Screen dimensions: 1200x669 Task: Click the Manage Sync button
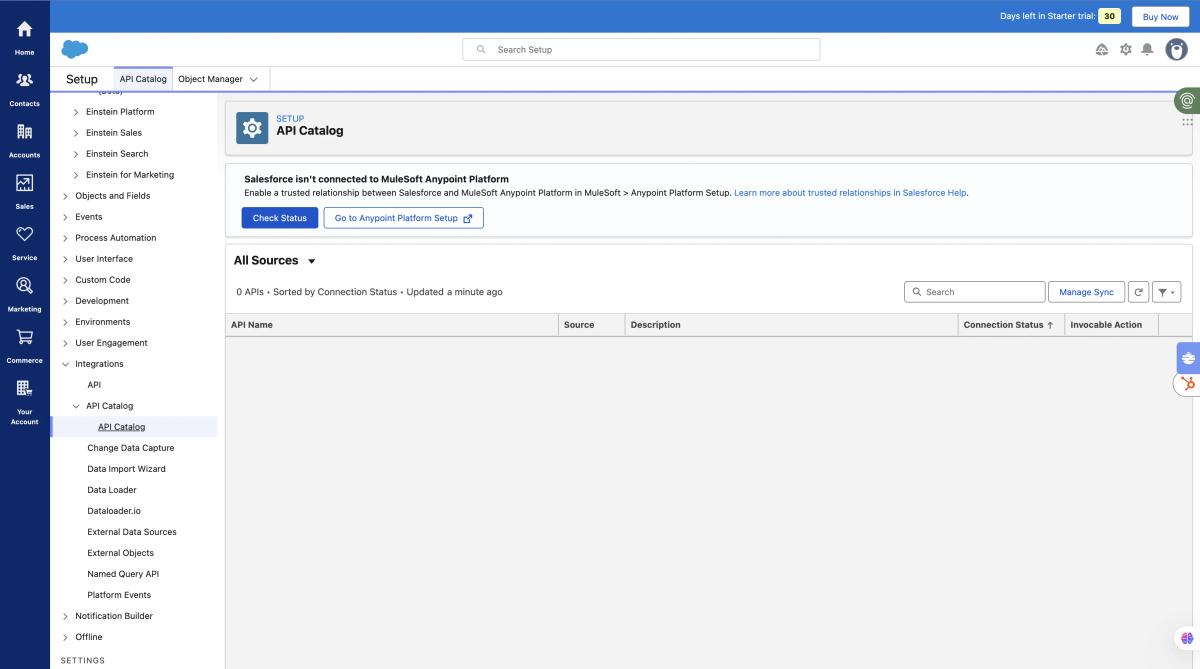1086,292
